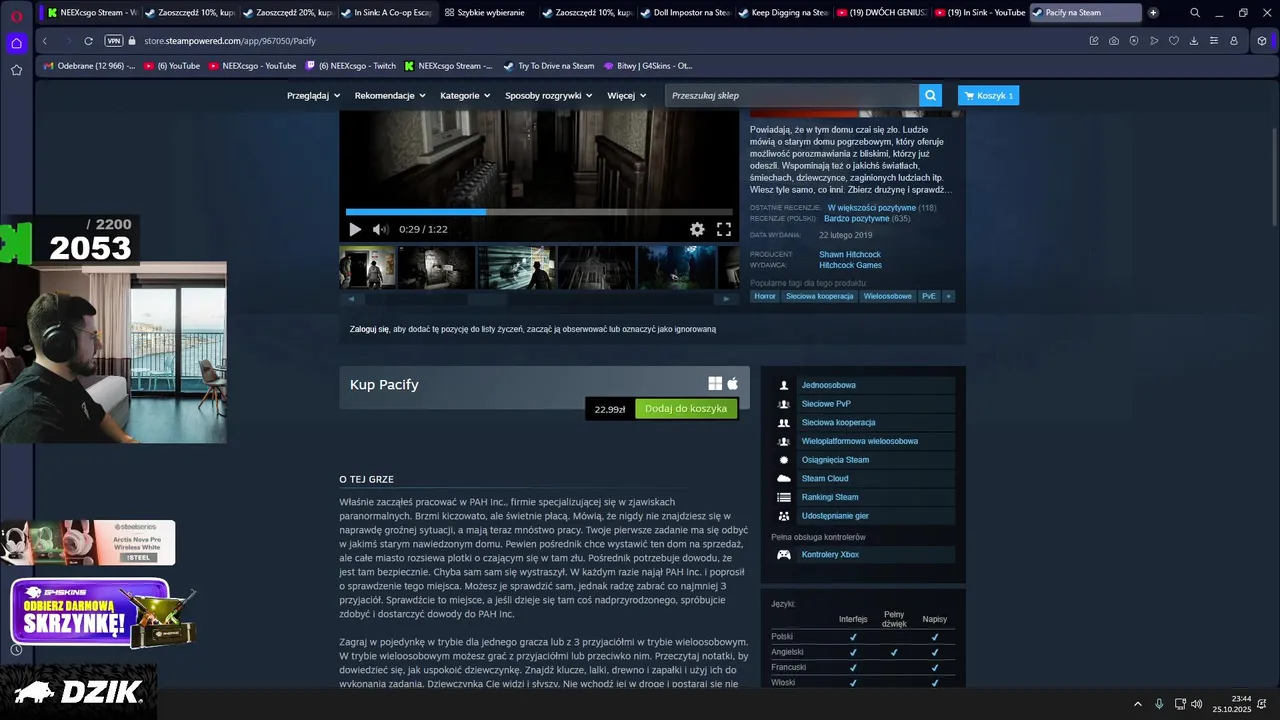Click the store search magnifier button
This screenshot has height=720, width=1280.
pyautogui.click(x=931, y=95)
